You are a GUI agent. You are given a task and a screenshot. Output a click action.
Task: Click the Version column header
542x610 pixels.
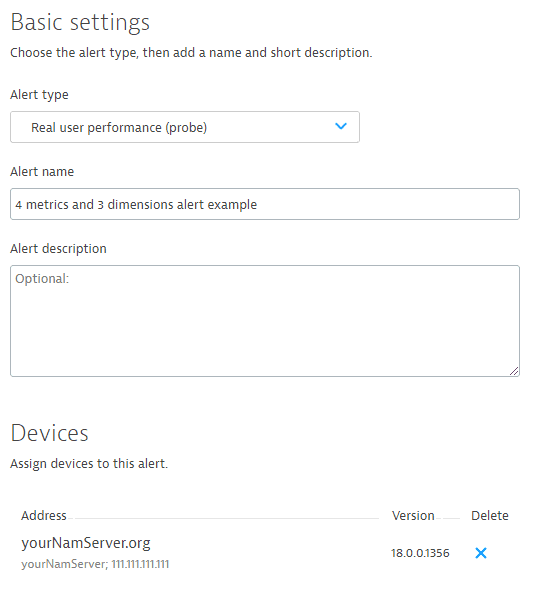coord(413,515)
